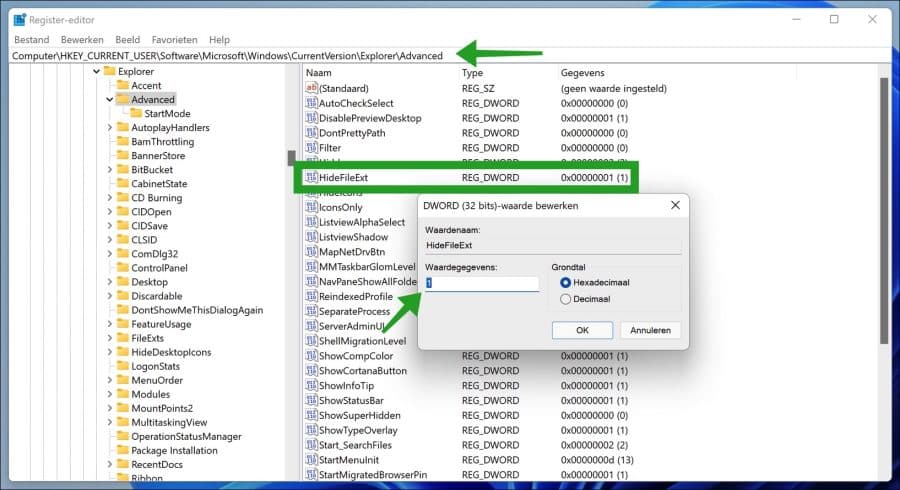Select the Decimaal radio button

click(x=565, y=299)
